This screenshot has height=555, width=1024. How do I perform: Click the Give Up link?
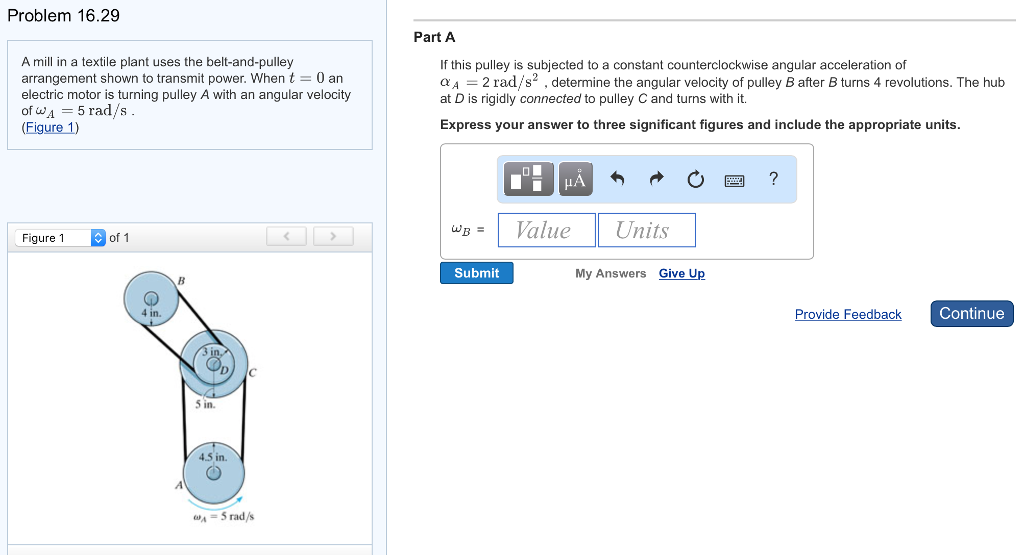coord(681,274)
